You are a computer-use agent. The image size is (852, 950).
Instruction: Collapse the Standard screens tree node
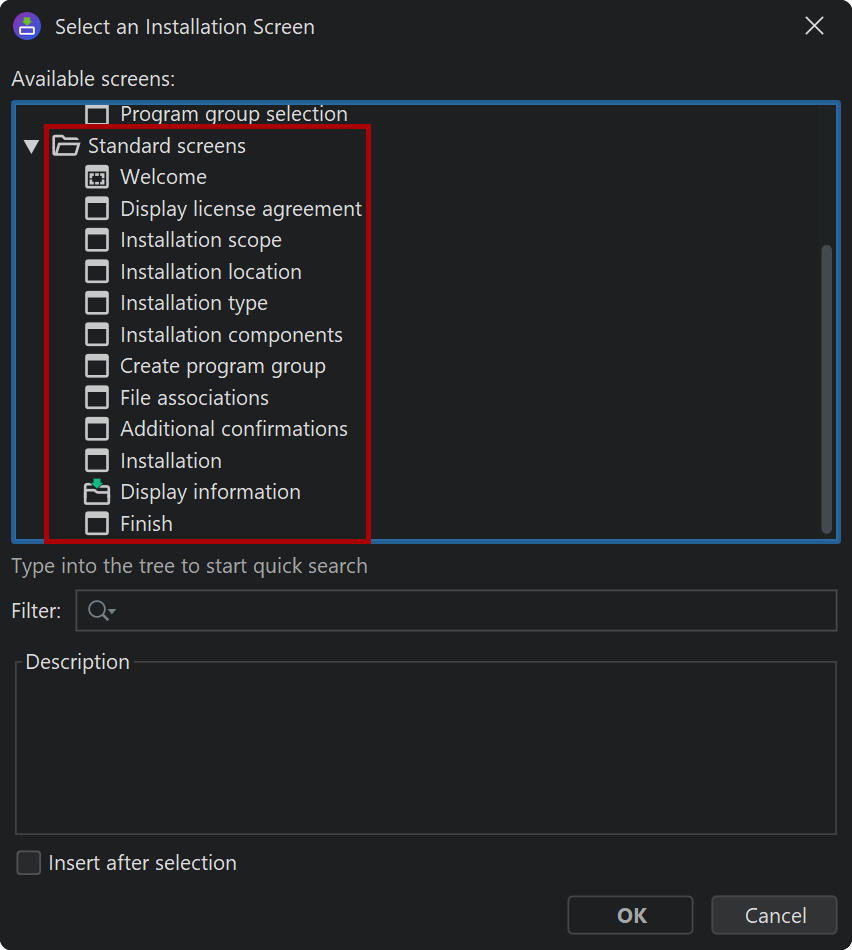[32, 146]
